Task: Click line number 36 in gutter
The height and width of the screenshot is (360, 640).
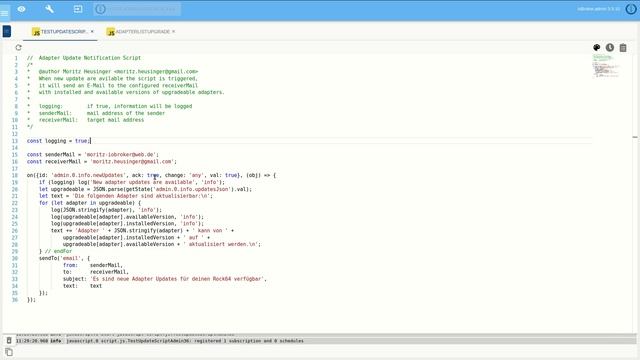Action: (x=15, y=300)
